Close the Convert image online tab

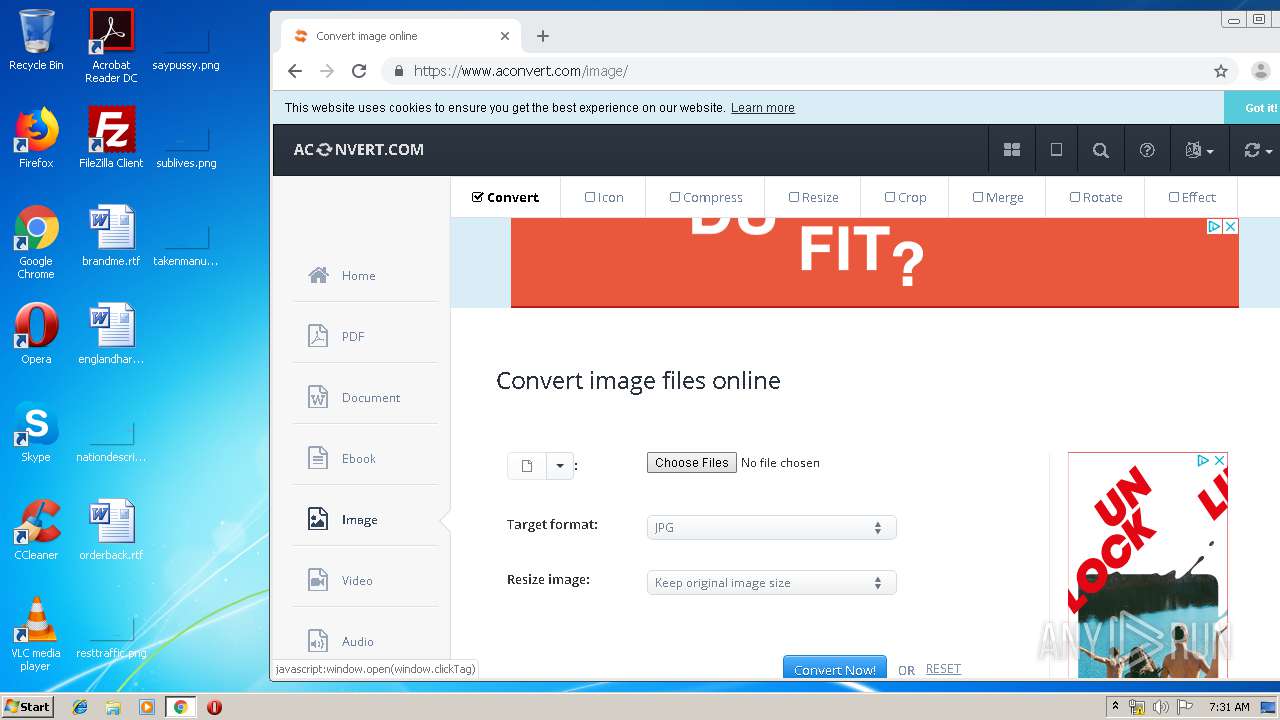point(505,36)
